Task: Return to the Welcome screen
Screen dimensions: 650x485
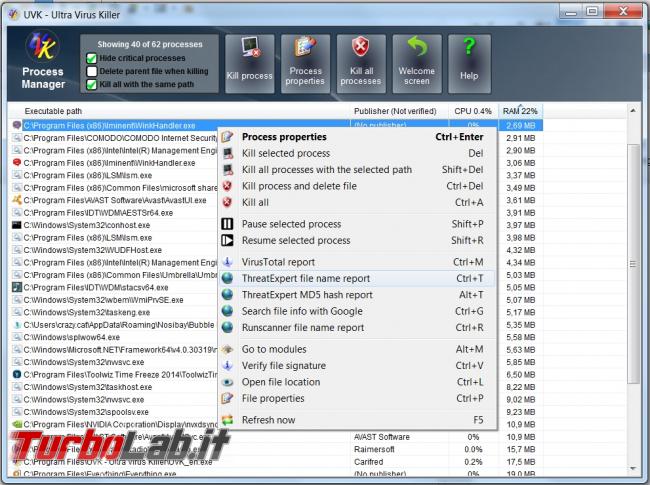Action: pyautogui.click(x=417, y=63)
